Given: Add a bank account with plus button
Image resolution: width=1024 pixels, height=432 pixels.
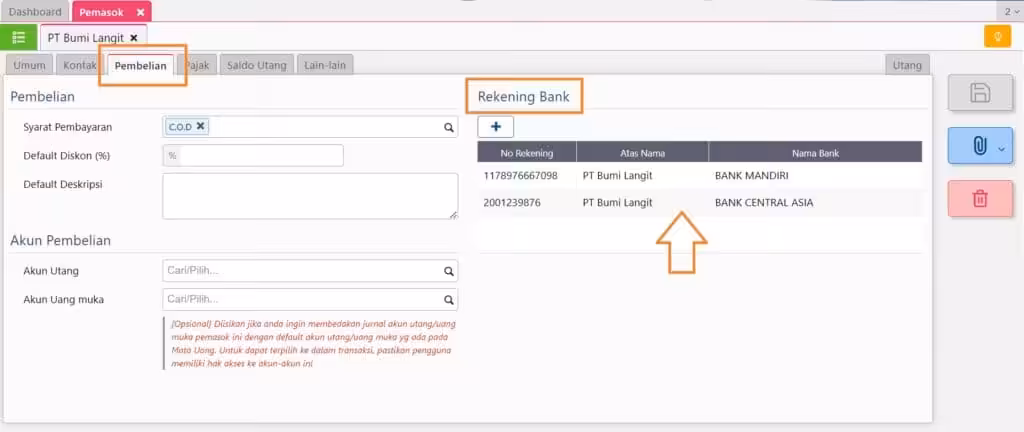Looking at the screenshot, I should pyautogui.click(x=496, y=127).
